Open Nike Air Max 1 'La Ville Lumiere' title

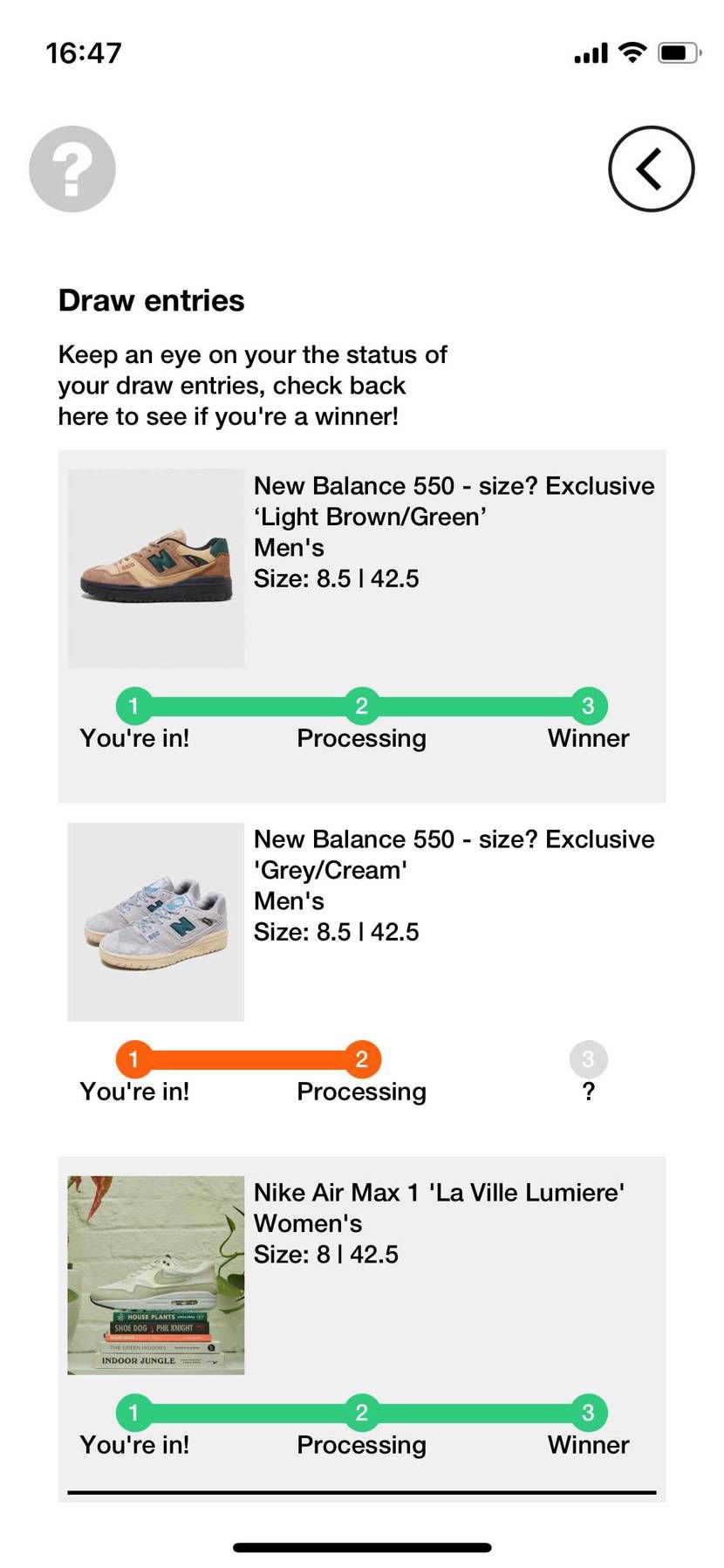(439, 1192)
